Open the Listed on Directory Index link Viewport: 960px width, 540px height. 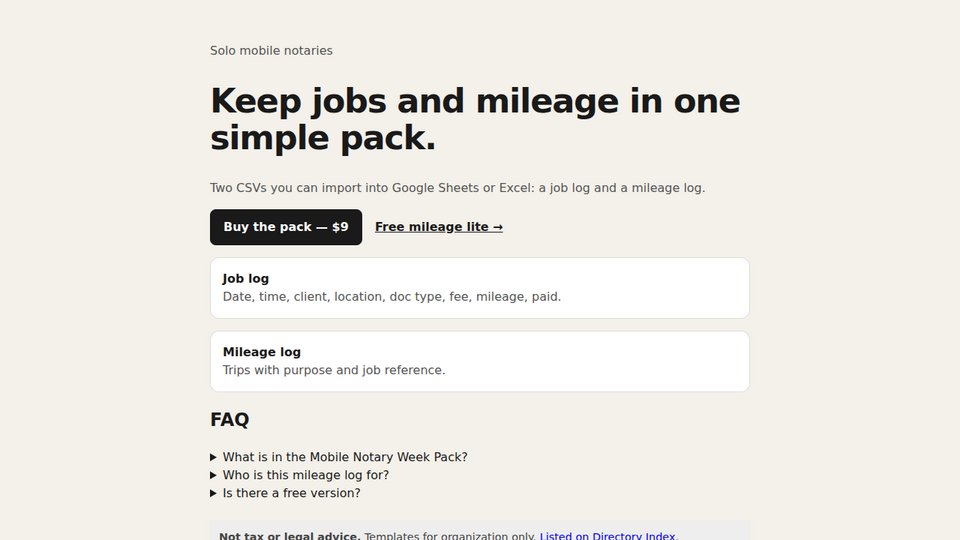[607, 536]
